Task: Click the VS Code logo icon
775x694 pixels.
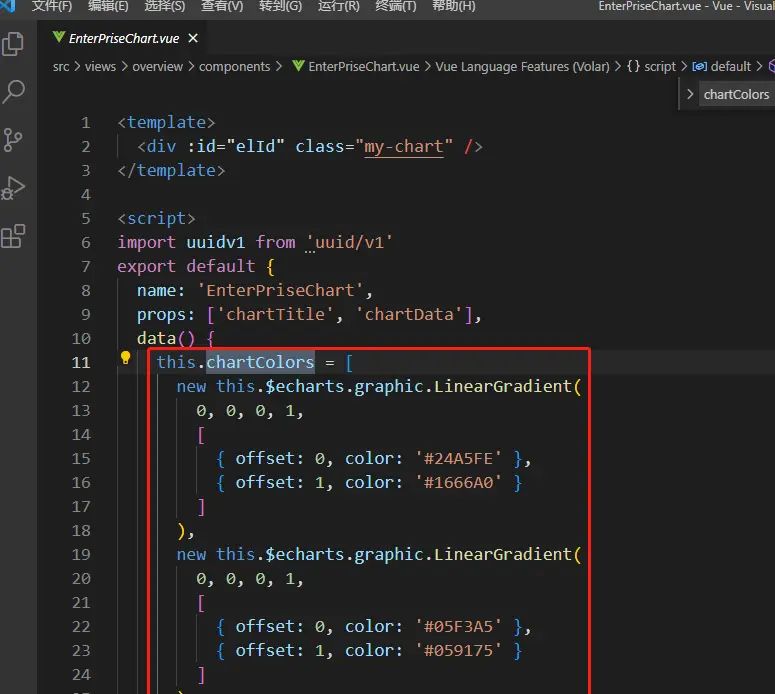Action: 8,6
